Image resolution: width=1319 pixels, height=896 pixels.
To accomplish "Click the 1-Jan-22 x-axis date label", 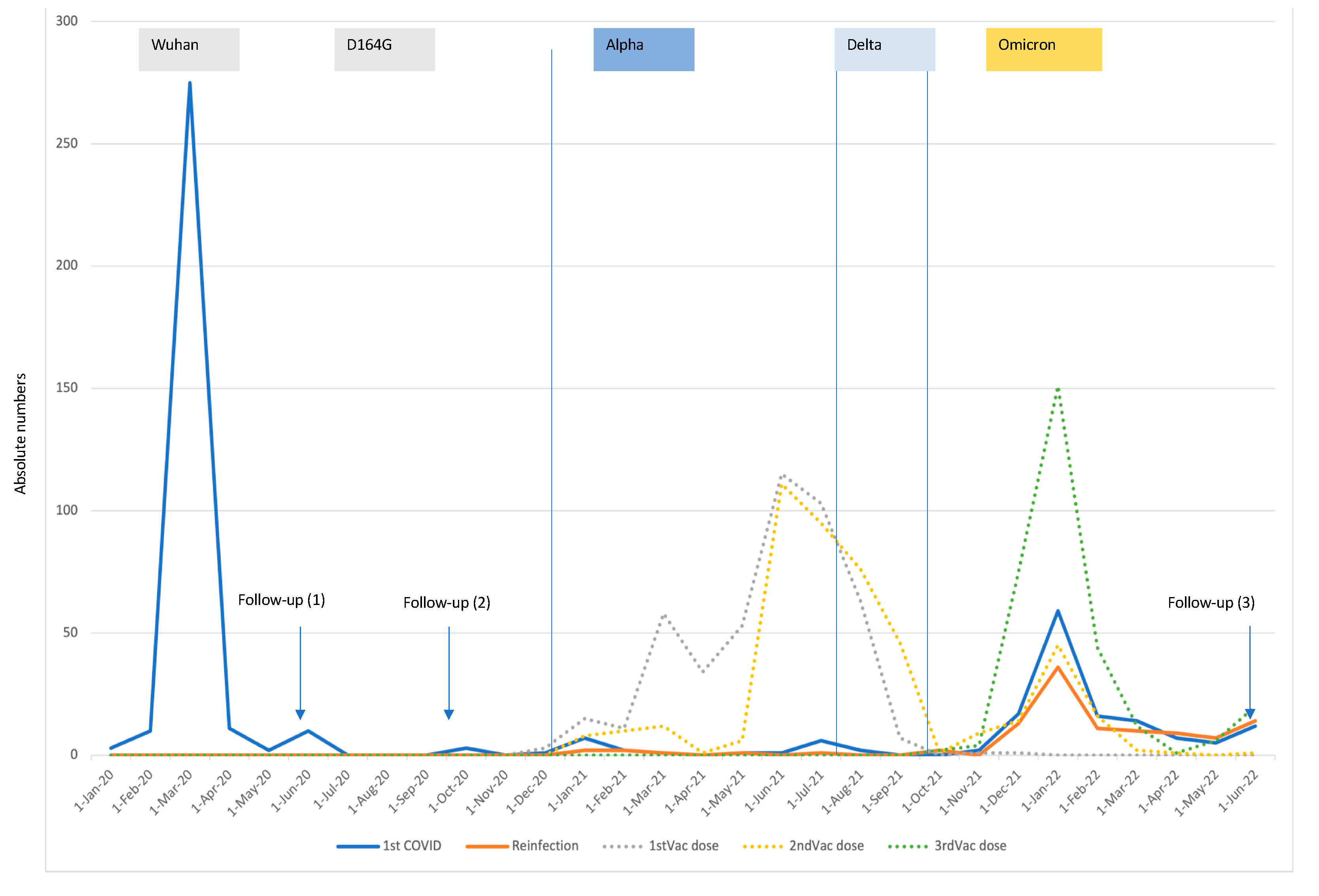I will 1041,792.
